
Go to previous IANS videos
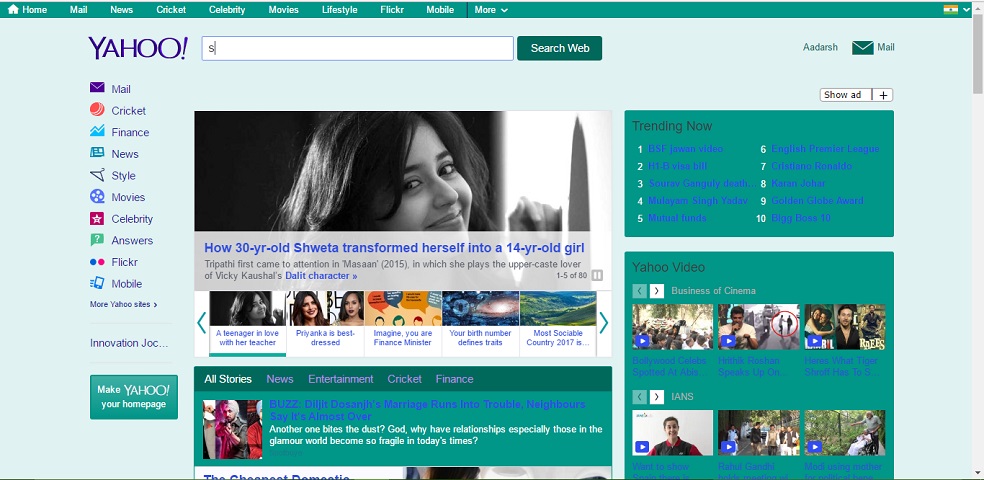[639, 397]
